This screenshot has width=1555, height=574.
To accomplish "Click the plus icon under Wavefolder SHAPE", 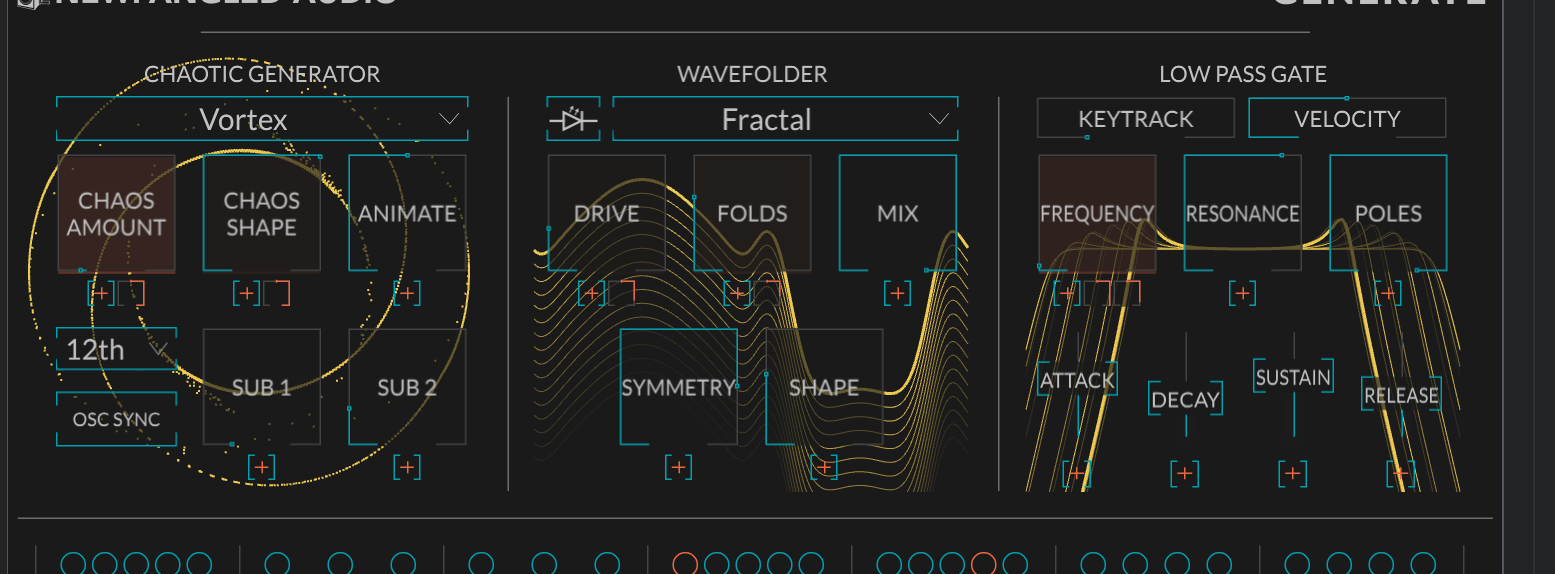I will tap(824, 466).
